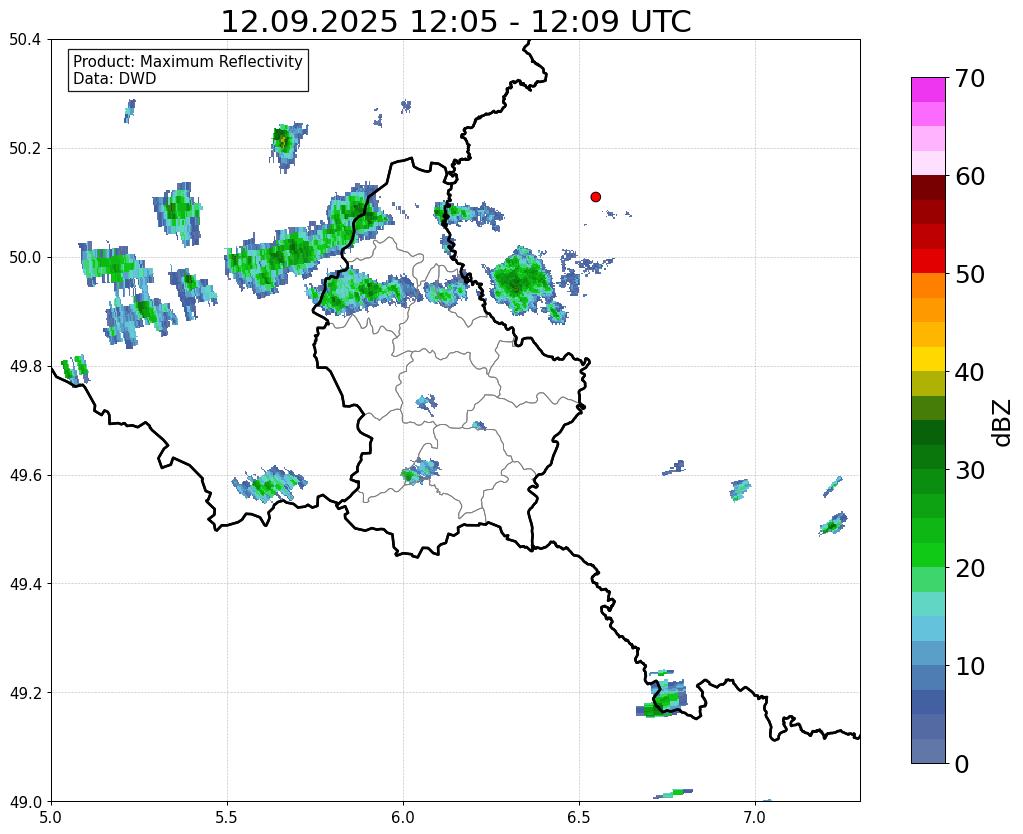Image resolution: width=1023 pixels, height=834 pixels.
Task: Click the echo cell near 49.6N 5.6E
Action: click(269, 484)
